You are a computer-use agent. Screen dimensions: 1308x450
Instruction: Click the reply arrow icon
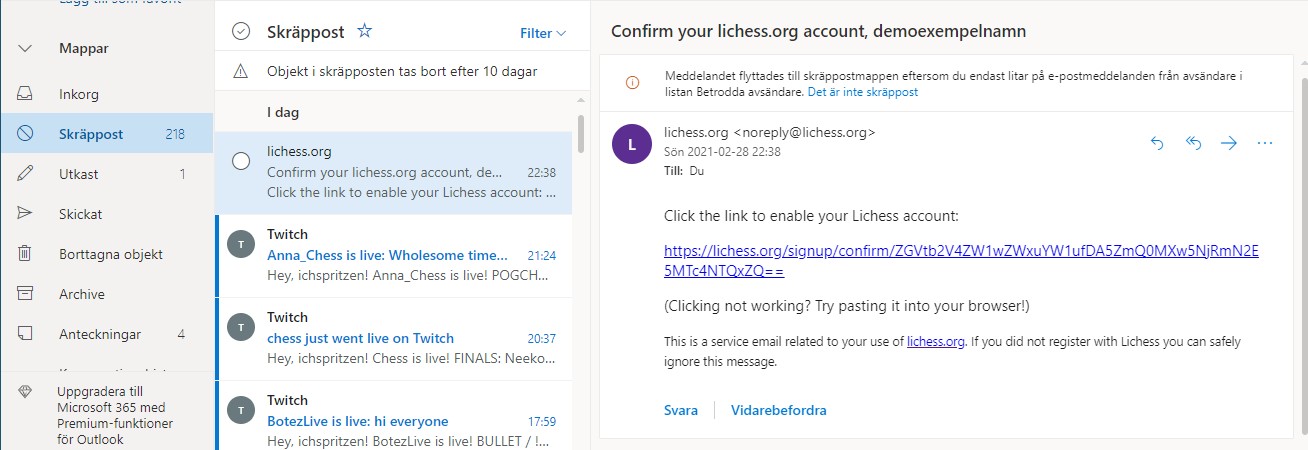coord(1157,143)
